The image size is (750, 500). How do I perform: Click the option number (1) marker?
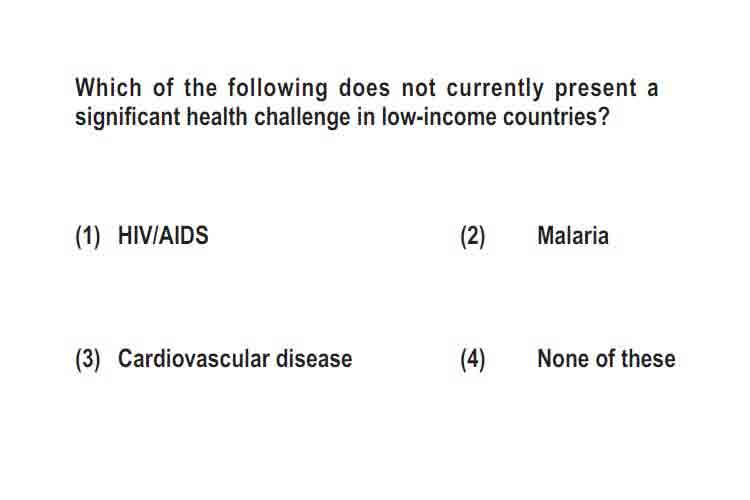tap(88, 236)
